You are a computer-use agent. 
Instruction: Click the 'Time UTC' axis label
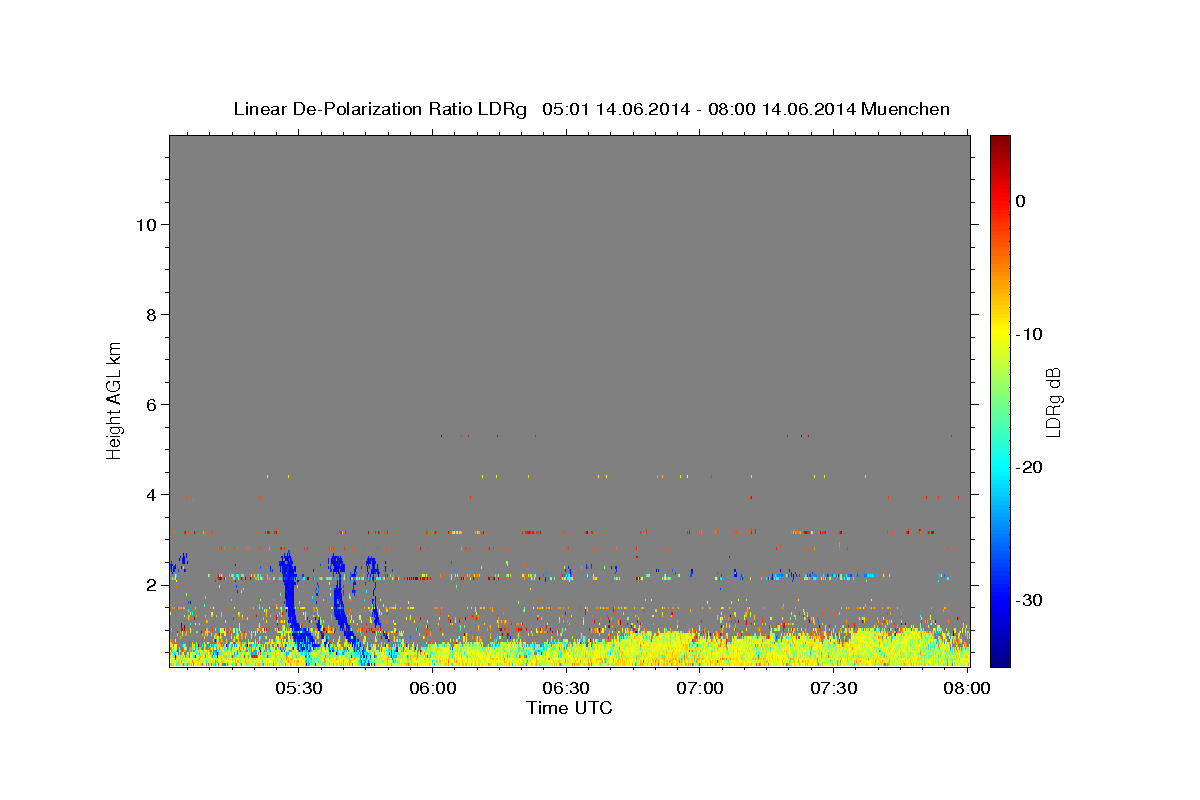click(569, 708)
